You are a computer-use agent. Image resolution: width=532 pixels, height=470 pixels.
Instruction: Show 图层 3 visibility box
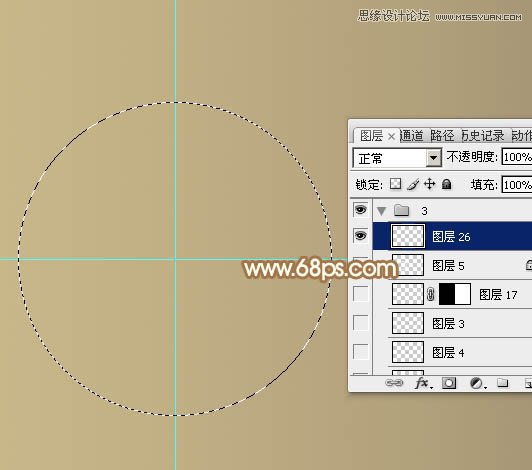pyautogui.click(x=360, y=323)
